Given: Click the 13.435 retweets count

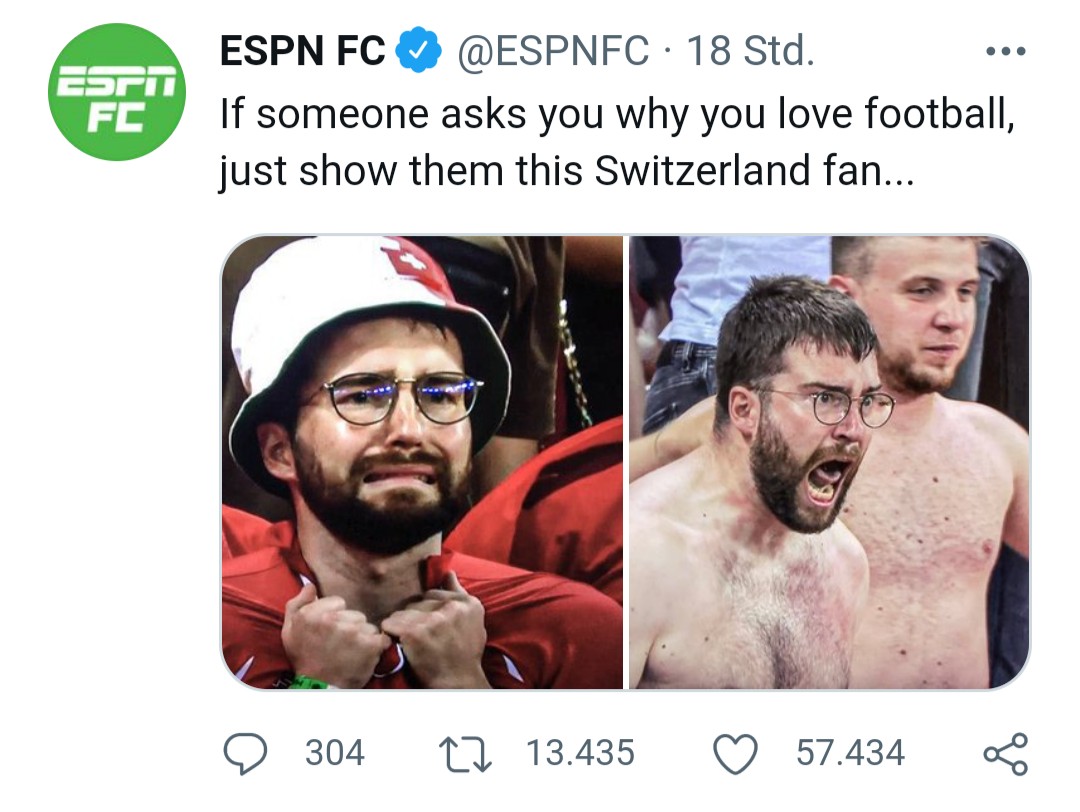Looking at the screenshot, I should coord(580,753).
